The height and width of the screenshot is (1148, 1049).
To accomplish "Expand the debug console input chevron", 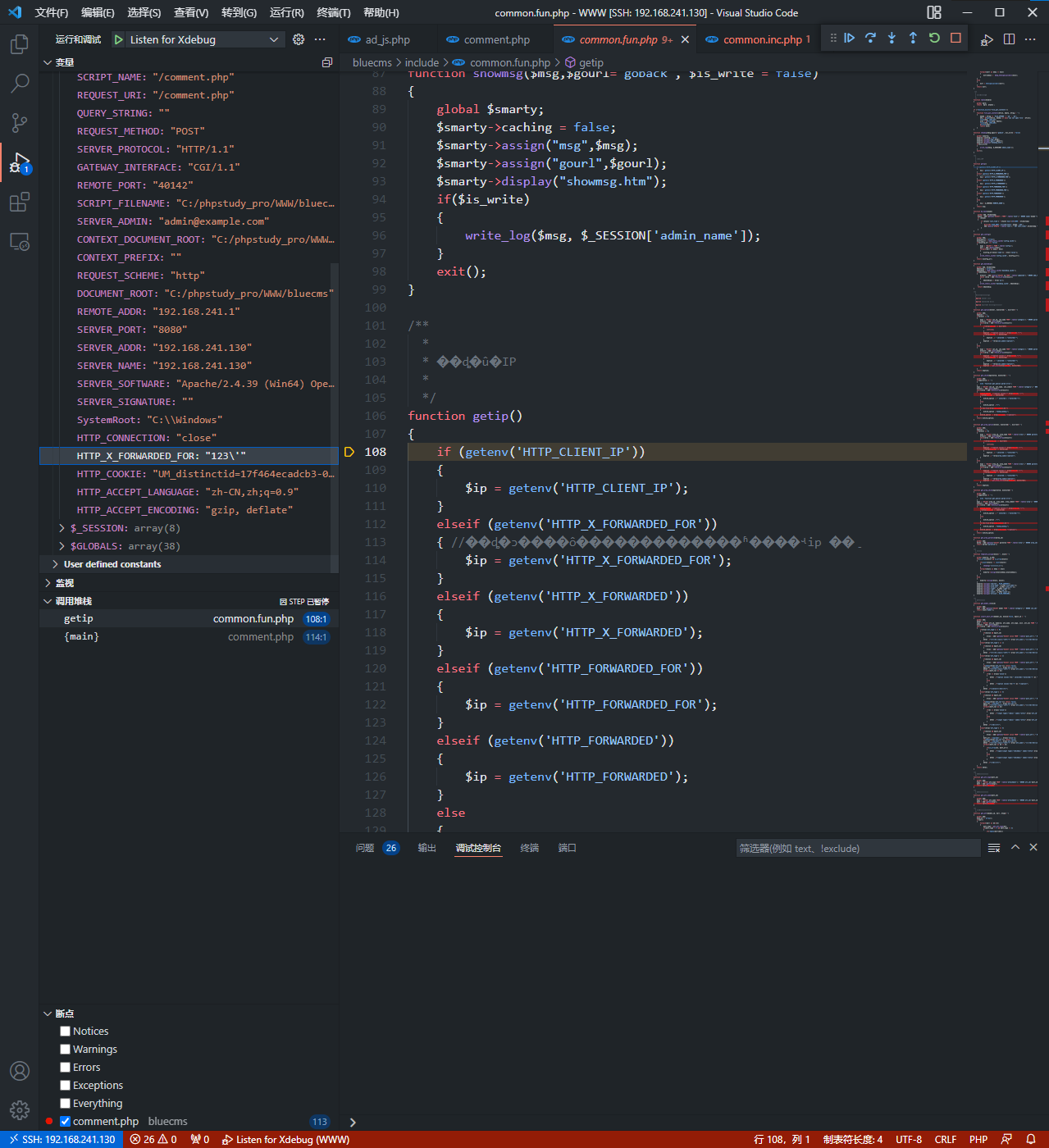I will [x=353, y=1122].
